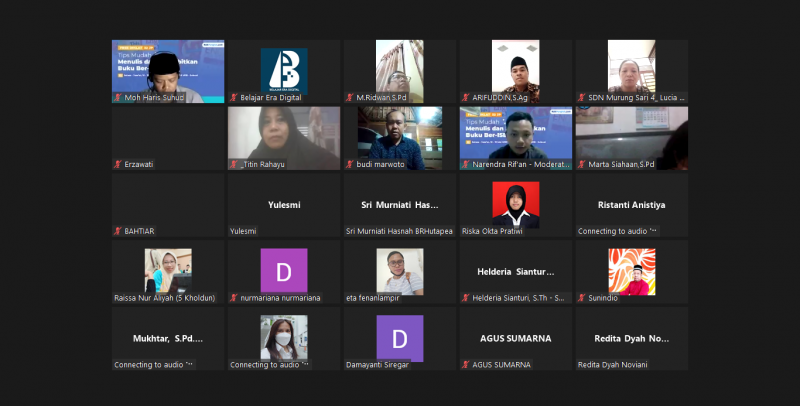
Task: Click muted mic icon beside AGUS SUMARNA name
Action: point(466,364)
